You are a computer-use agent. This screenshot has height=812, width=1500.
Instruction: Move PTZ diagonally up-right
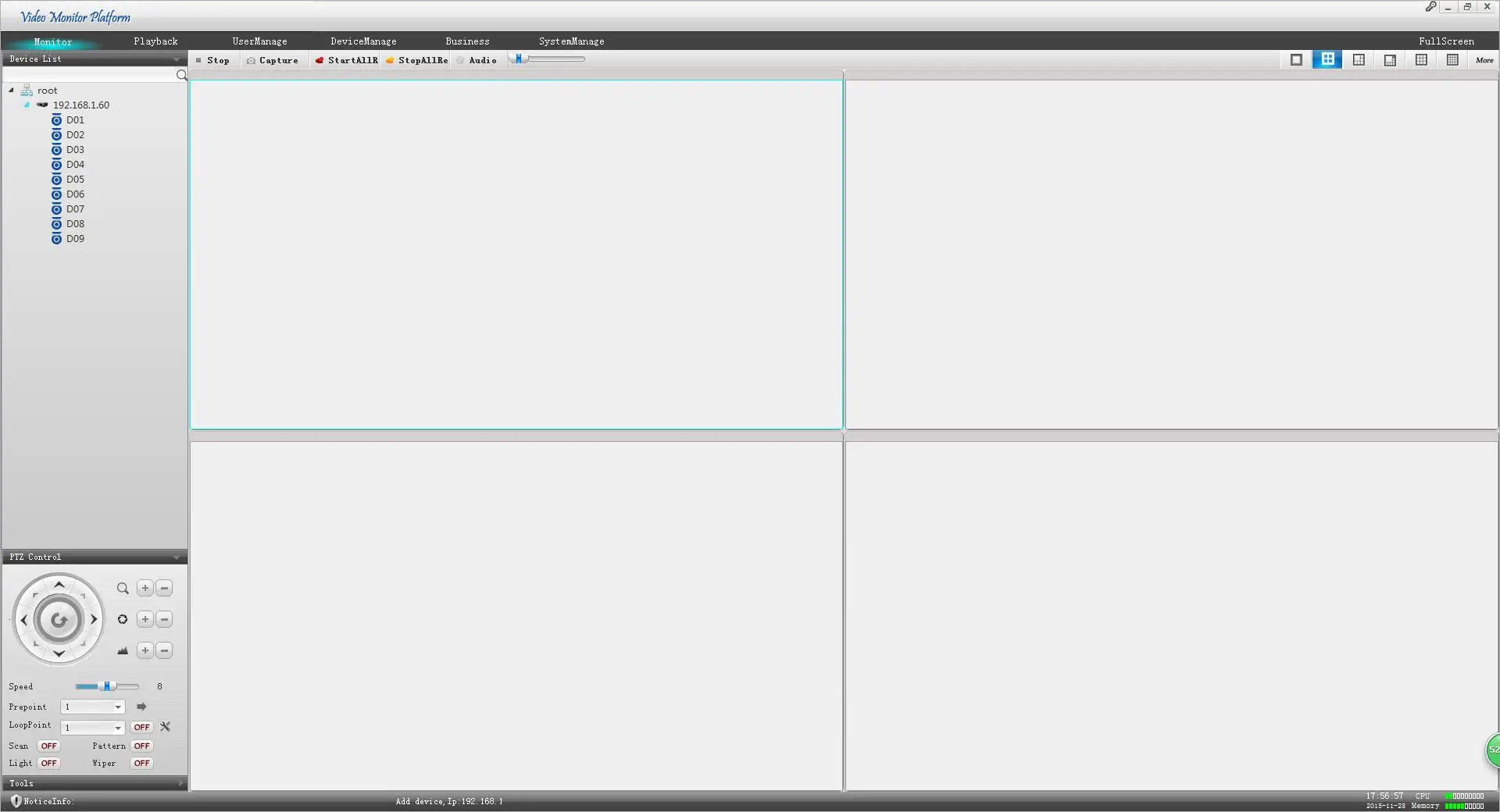point(83,596)
